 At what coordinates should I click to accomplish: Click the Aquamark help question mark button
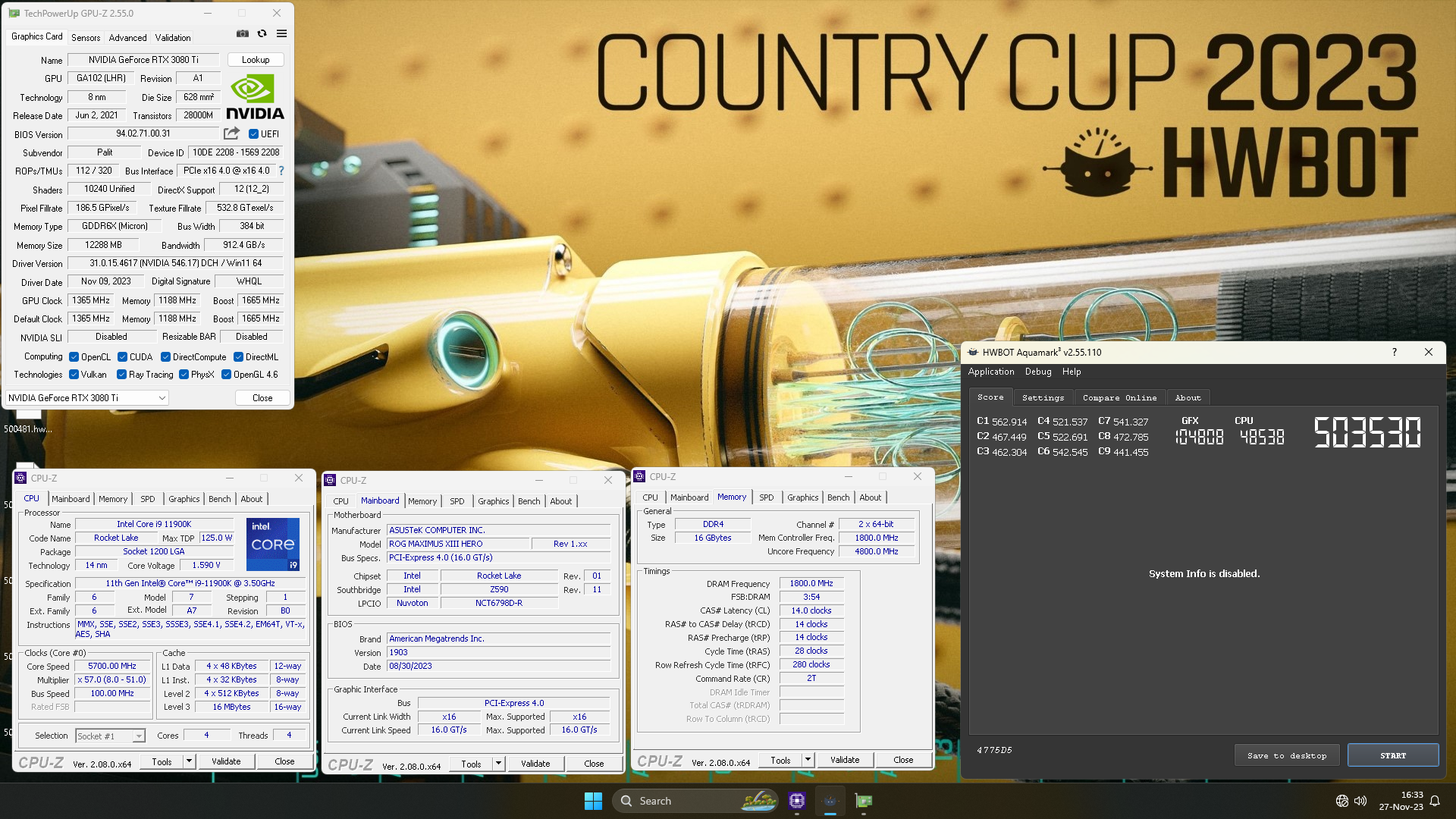pos(1395,352)
